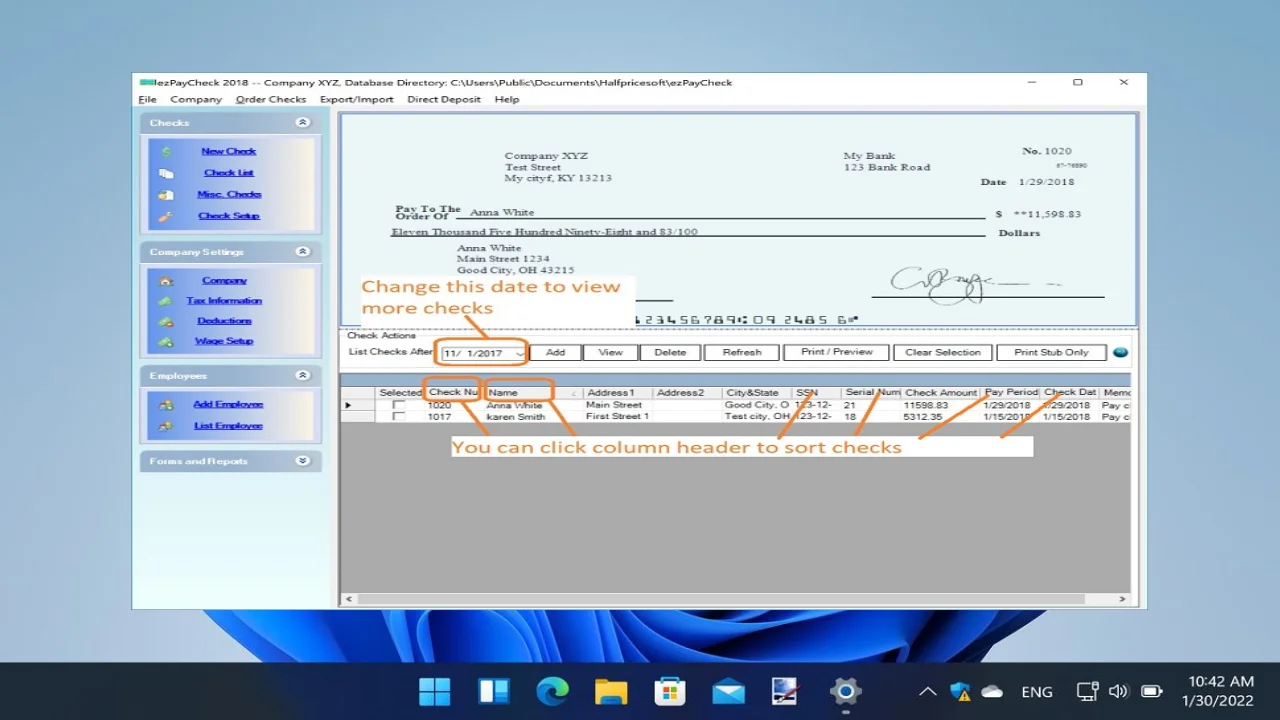The width and height of the screenshot is (1280, 720).
Task: Open the Wage Setup link
Action: 224,341
